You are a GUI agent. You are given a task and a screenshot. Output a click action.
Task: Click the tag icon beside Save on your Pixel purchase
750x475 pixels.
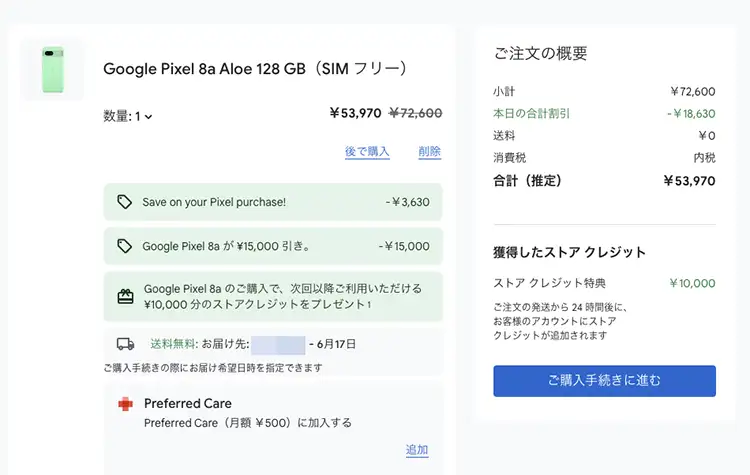[124, 202]
